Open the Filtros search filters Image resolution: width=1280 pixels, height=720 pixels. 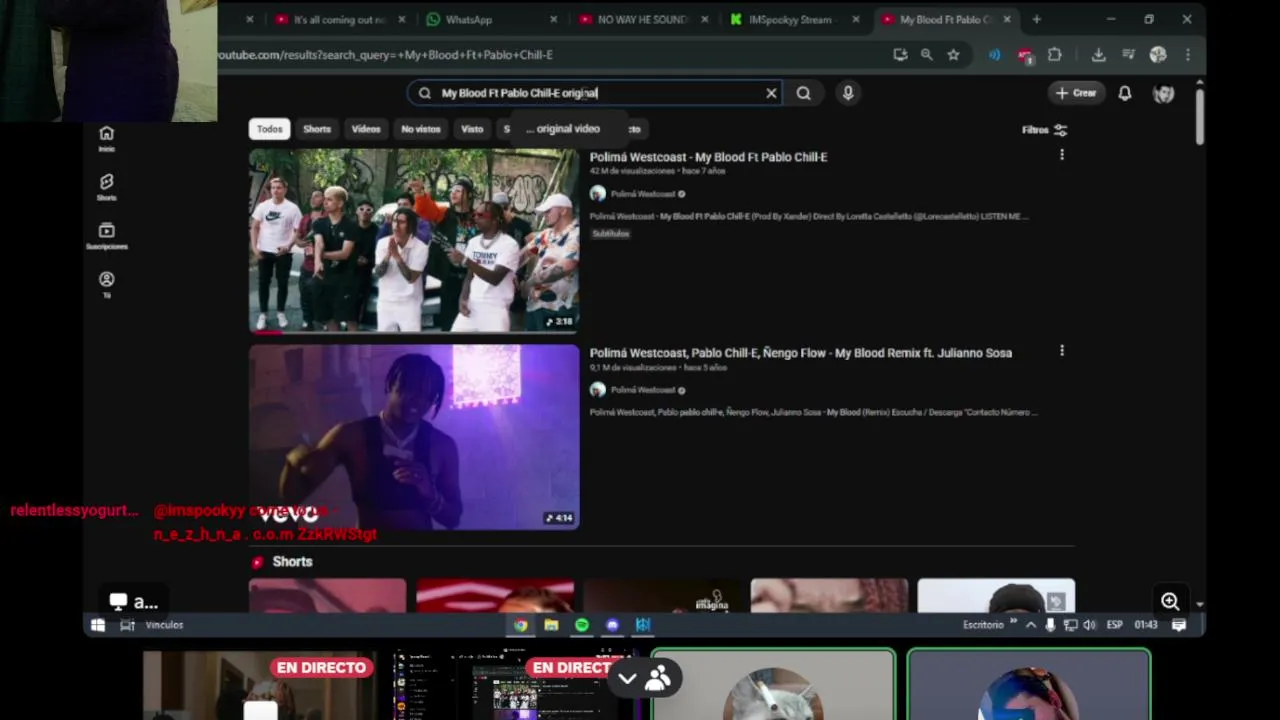tap(1044, 130)
